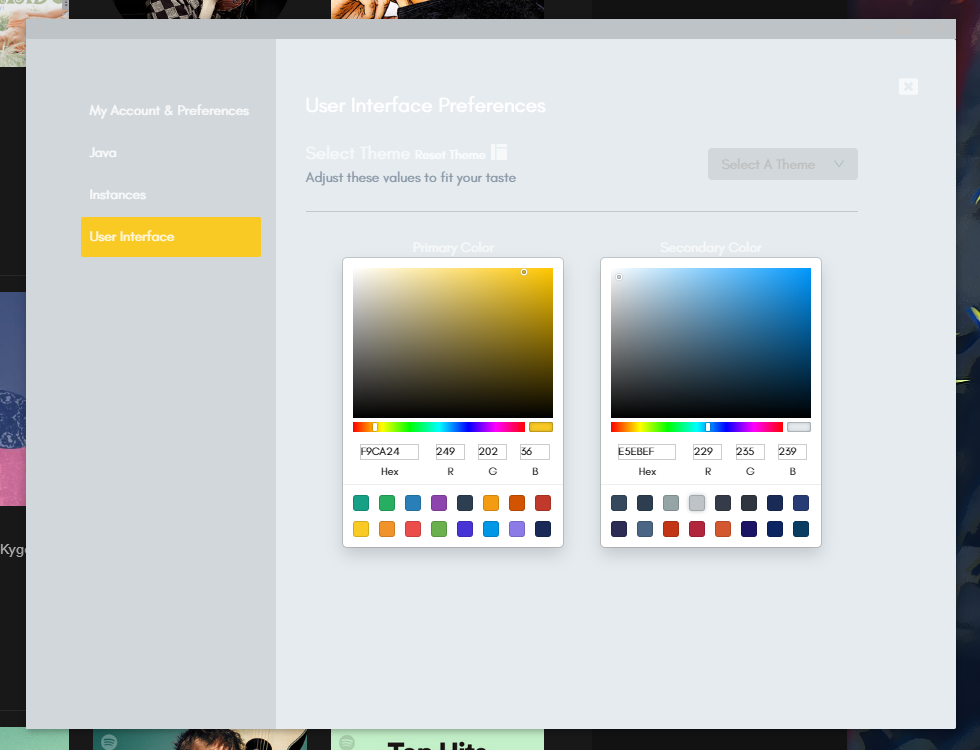The width and height of the screenshot is (980, 750).
Task: Pick the steel blue Secondary swatch, bottom row
Action: click(x=645, y=529)
